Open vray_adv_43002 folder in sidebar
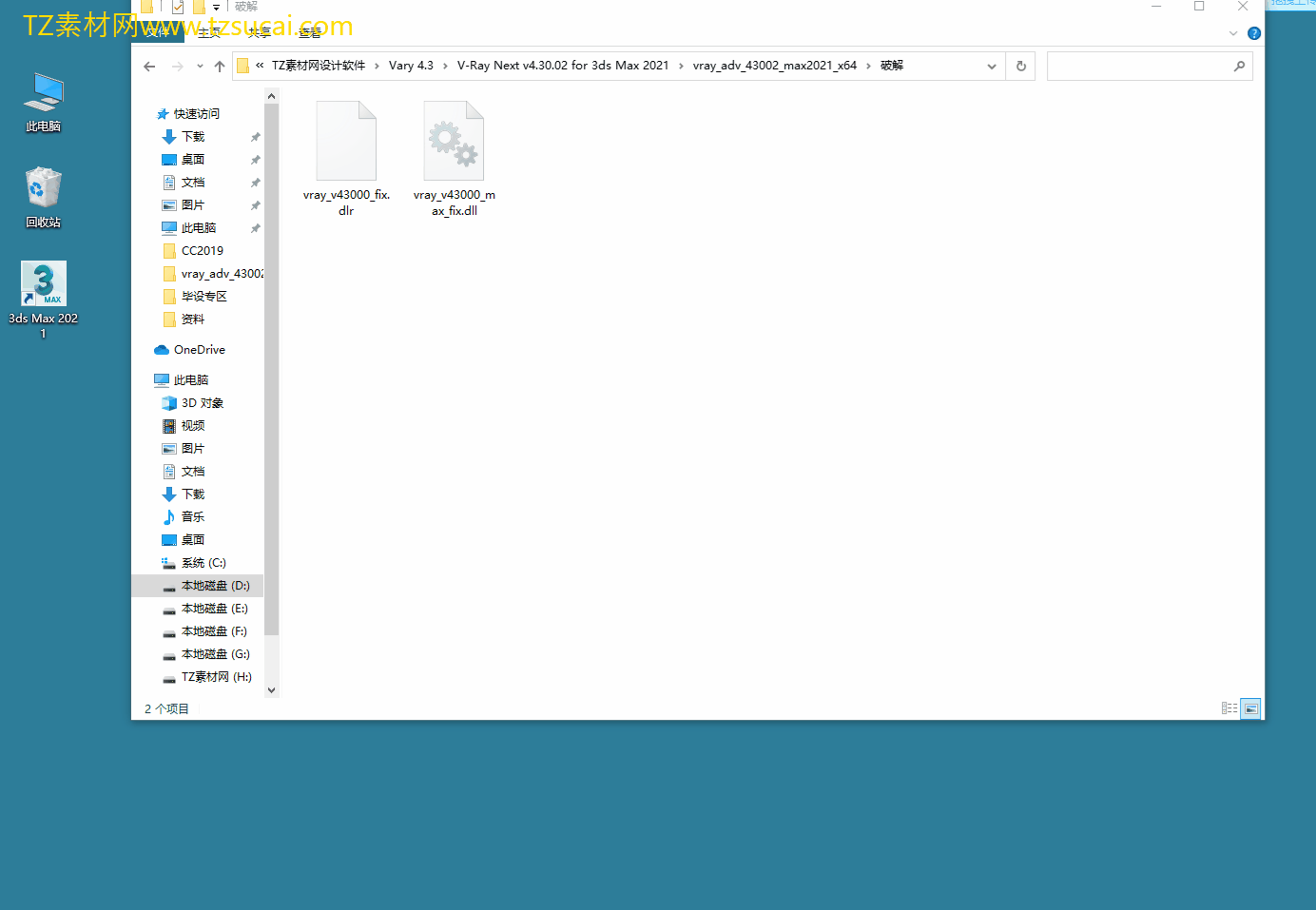 [x=212, y=274]
